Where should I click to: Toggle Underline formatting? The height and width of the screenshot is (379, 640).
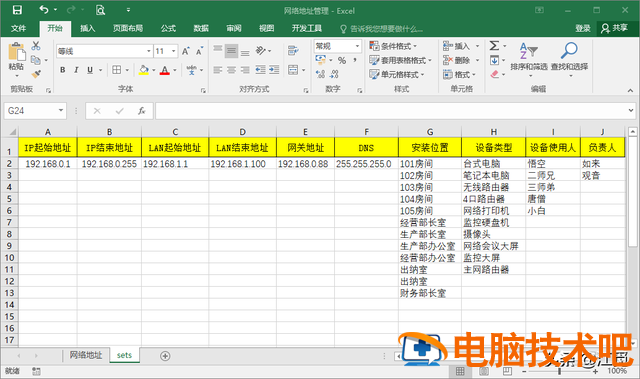(90, 70)
